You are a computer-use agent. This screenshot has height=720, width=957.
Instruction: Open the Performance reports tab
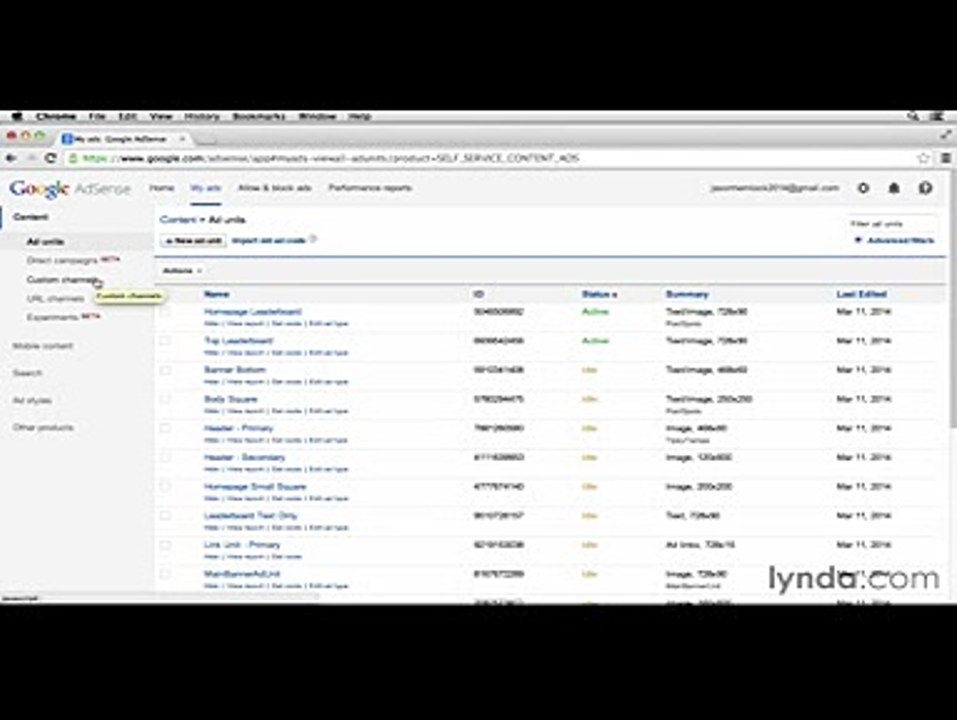(370, 188)
